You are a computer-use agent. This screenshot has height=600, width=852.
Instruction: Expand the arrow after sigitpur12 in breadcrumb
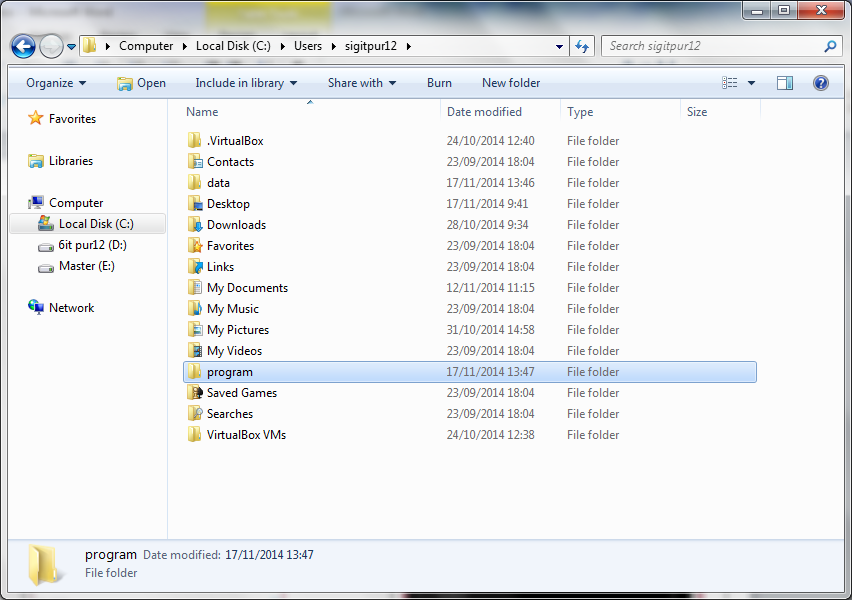[409, 46]
